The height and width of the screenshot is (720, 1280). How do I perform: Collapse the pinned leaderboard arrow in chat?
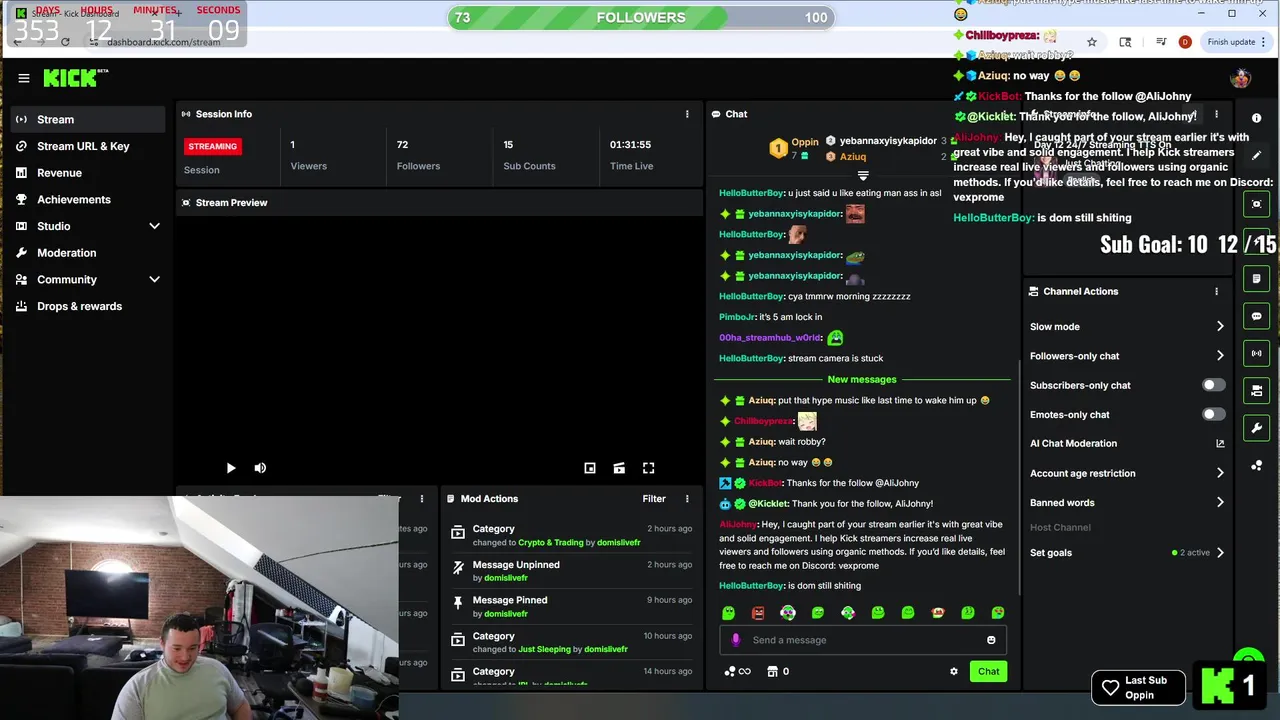coord(863,176)
